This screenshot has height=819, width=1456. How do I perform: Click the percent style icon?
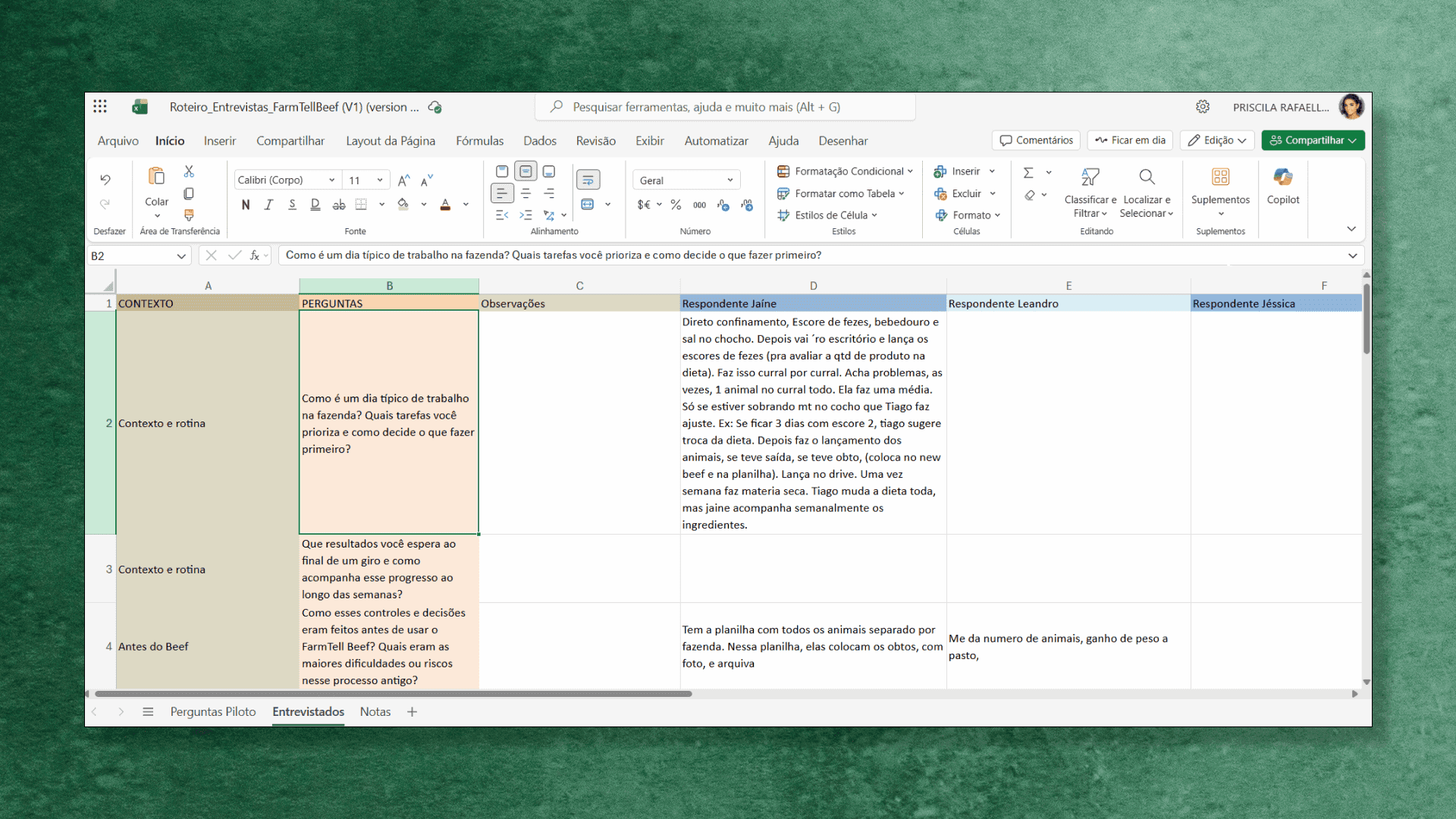pyautogui.click(x=676, y=205)
